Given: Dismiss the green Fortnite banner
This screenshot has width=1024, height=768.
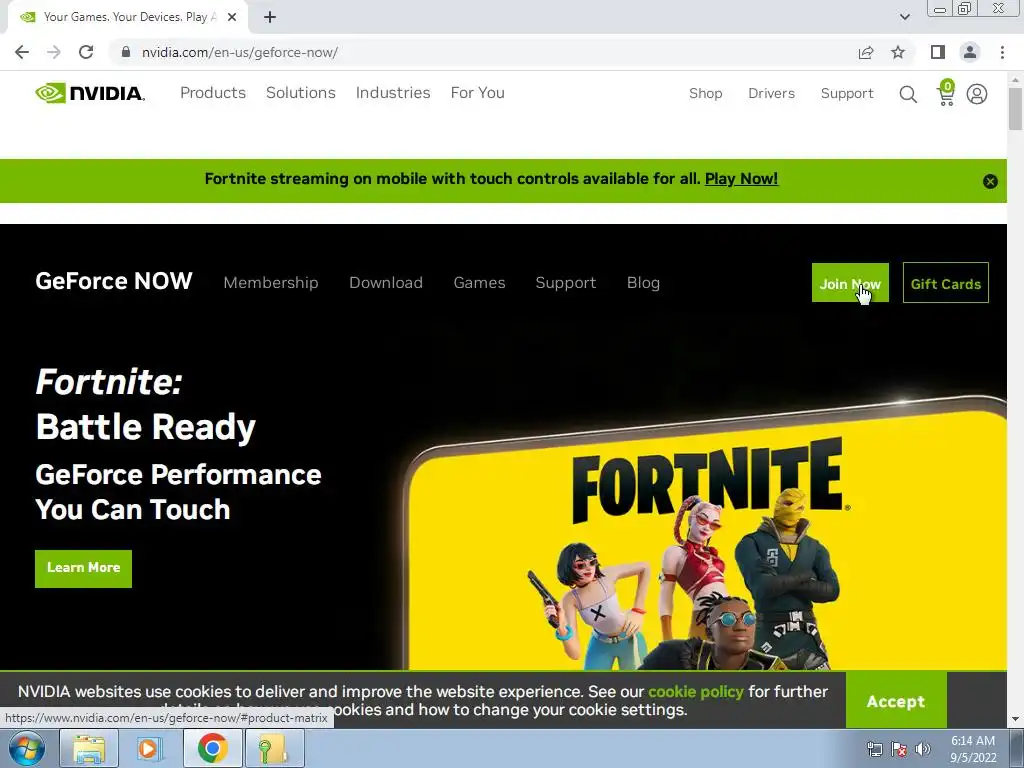Looking at the screenshot, I should tap(990, 182).
